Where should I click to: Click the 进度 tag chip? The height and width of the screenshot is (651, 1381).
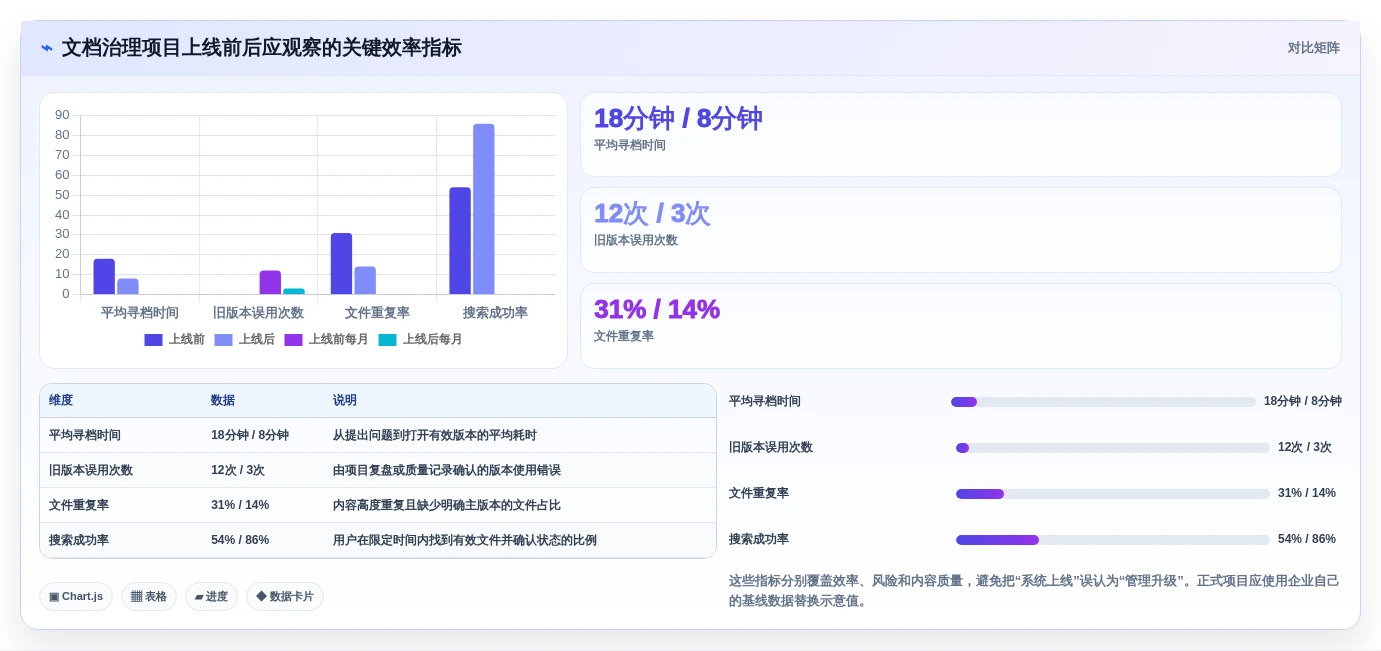[x=211, y=596]
